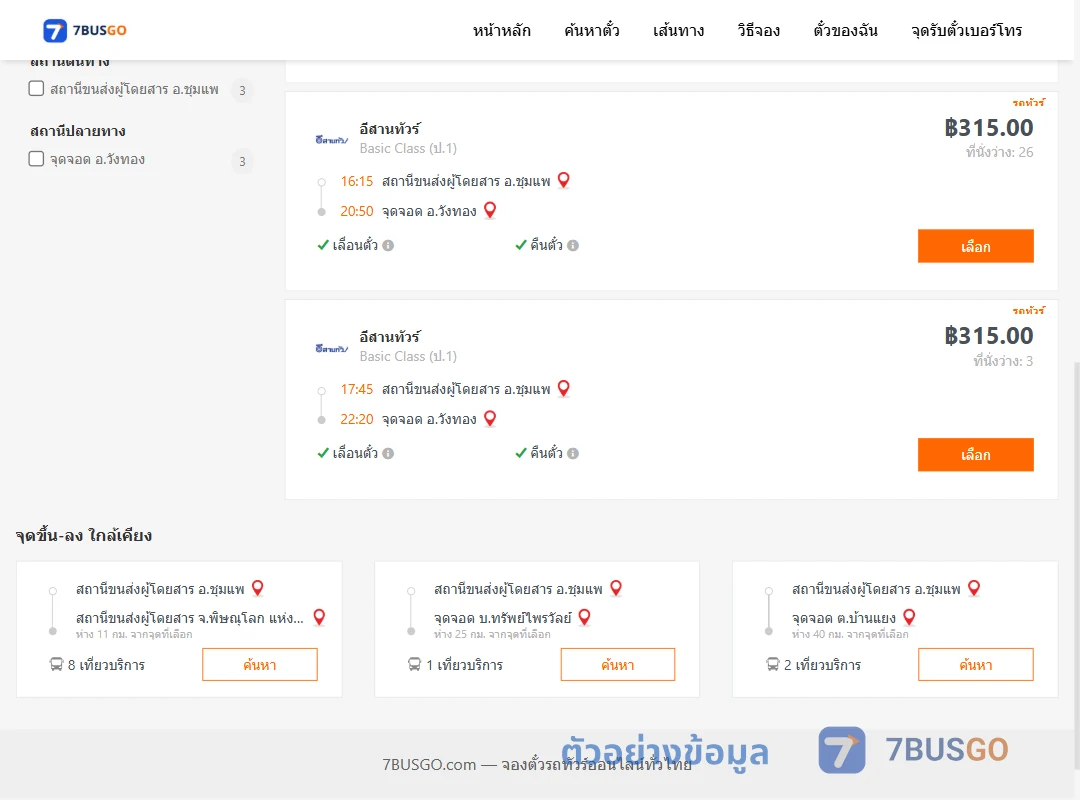Screen dimensions: 1080x800
Task: Show เลื่อนตั๋ว info icon on 17:45 trip
Action: pyautogui.click(x=388, y=453)
